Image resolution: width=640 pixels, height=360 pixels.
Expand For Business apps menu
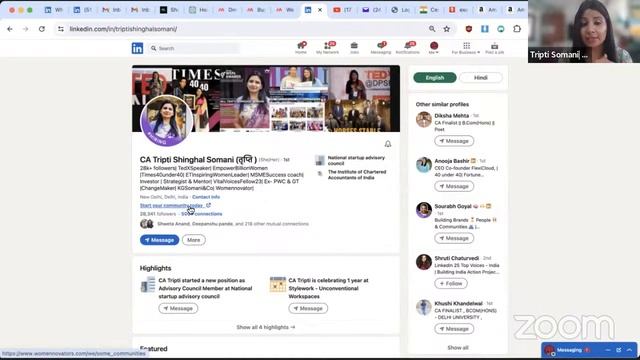(x=466, y=47)
